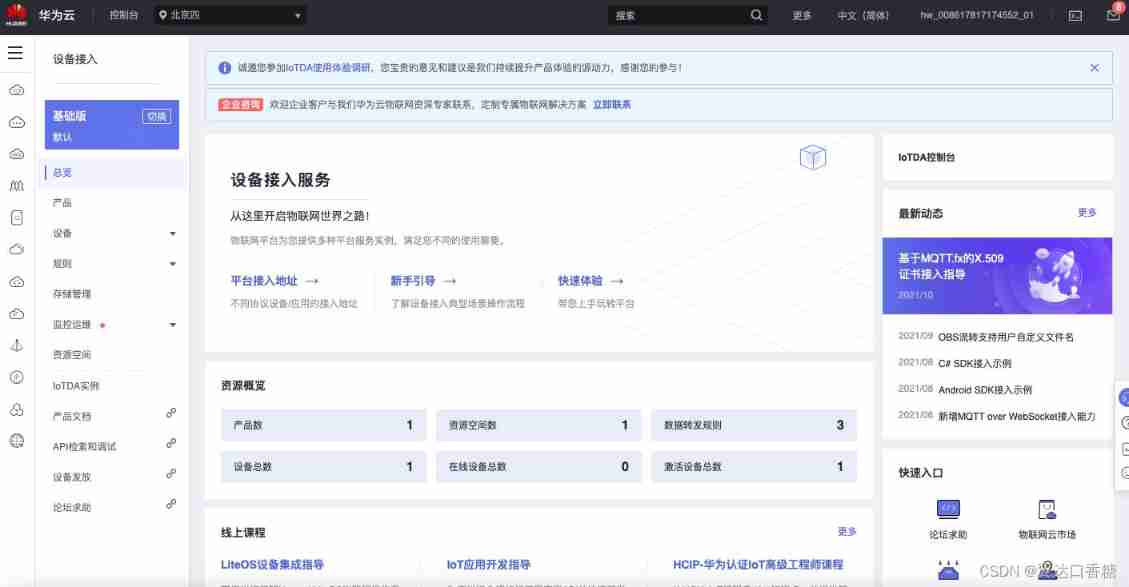Click external link icon beside API检索和调试
Image resolution: width=1129 pixels, height=587 pixels.
(171, 443)
